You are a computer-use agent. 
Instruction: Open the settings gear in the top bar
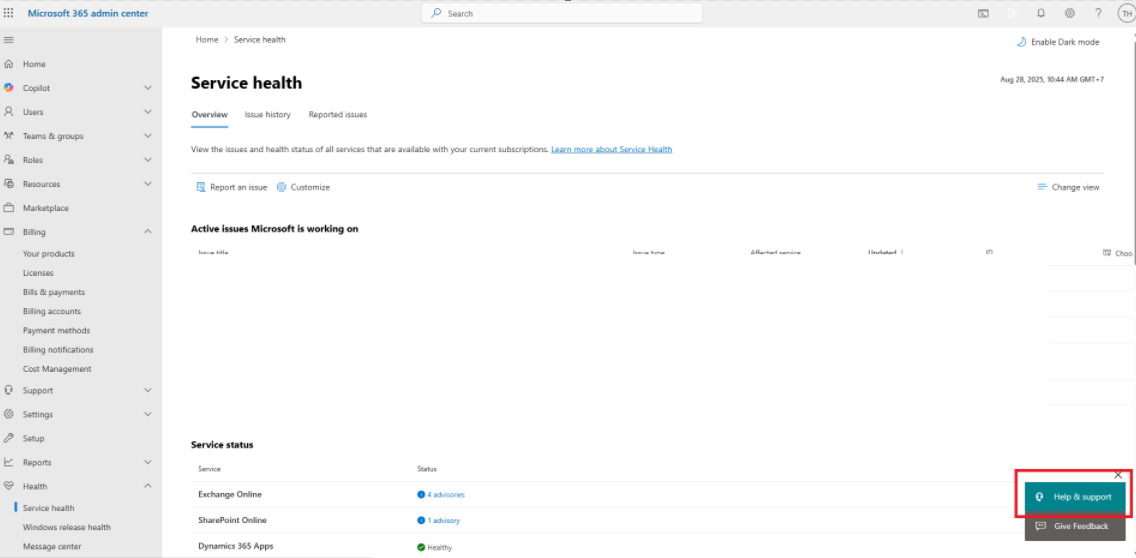(1070, 13)
